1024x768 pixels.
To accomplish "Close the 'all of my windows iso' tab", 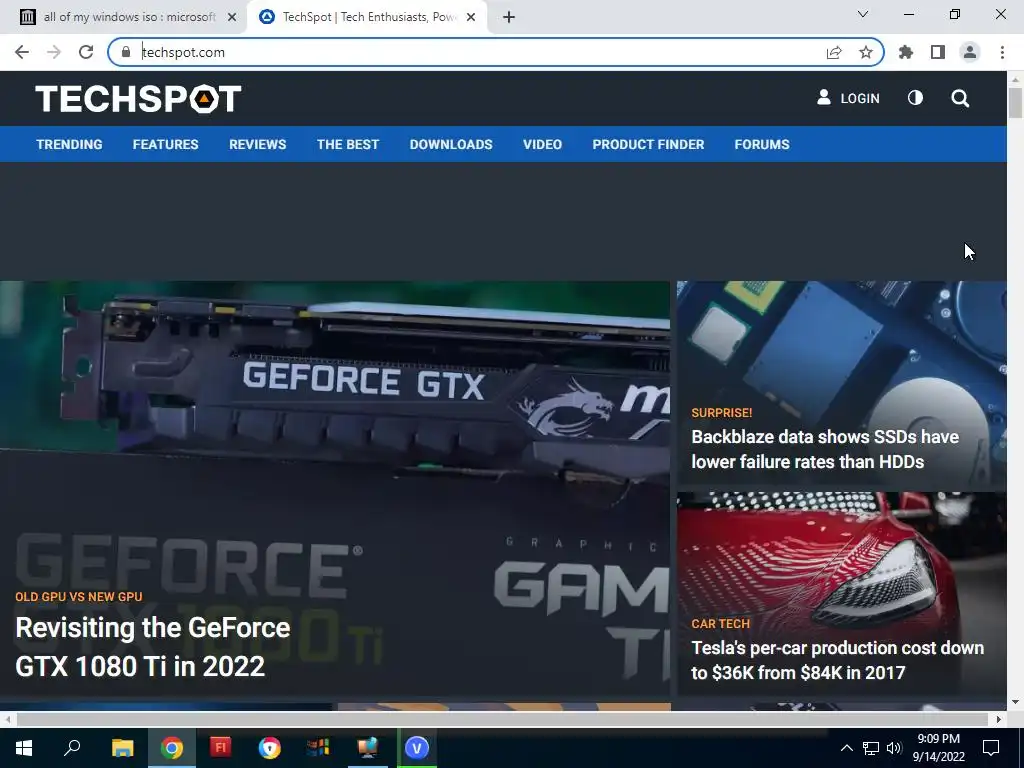I will (x=232, y=17).
